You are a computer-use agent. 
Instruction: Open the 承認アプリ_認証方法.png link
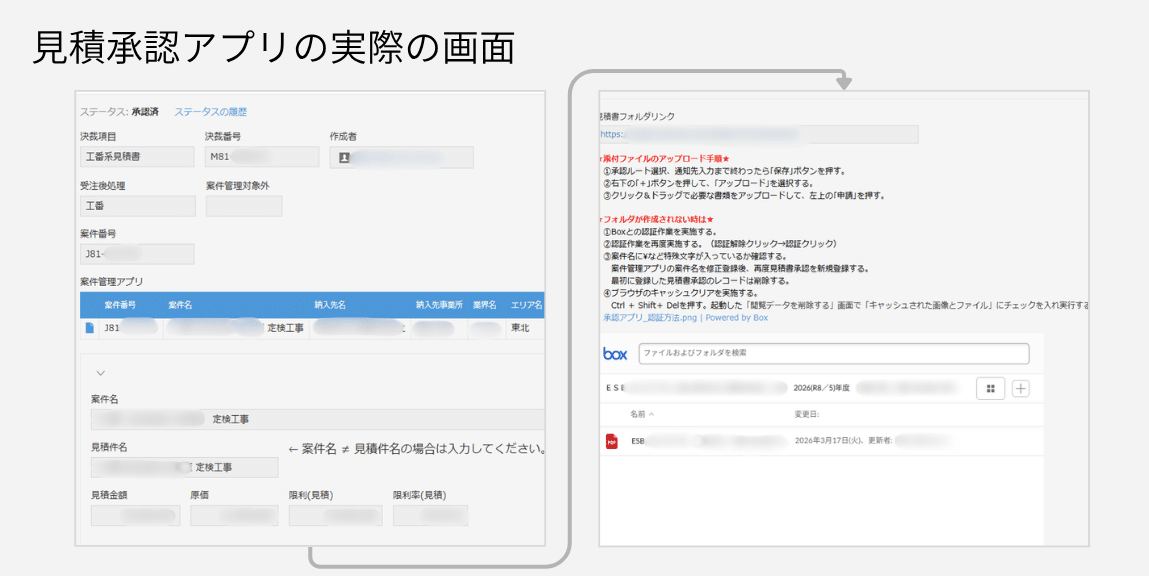(650, 317)
